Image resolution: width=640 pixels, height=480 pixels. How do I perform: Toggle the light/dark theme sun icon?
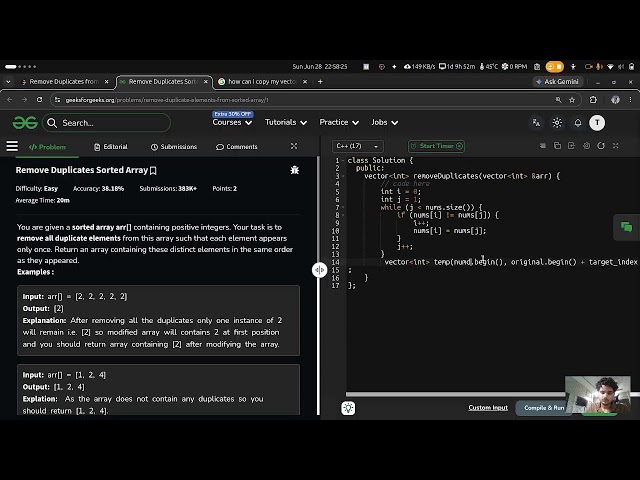pyautogui.click(x=557, y=123)
